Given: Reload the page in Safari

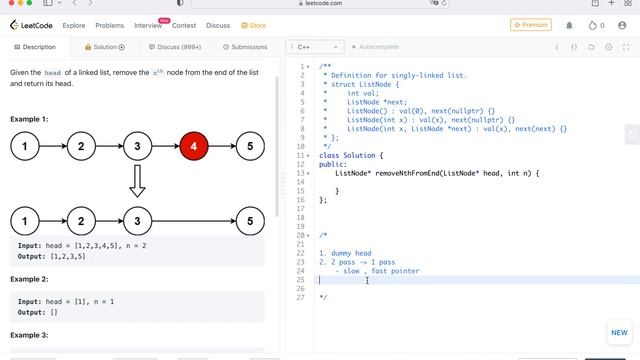Looking at the screenshot, I should 444,3.
